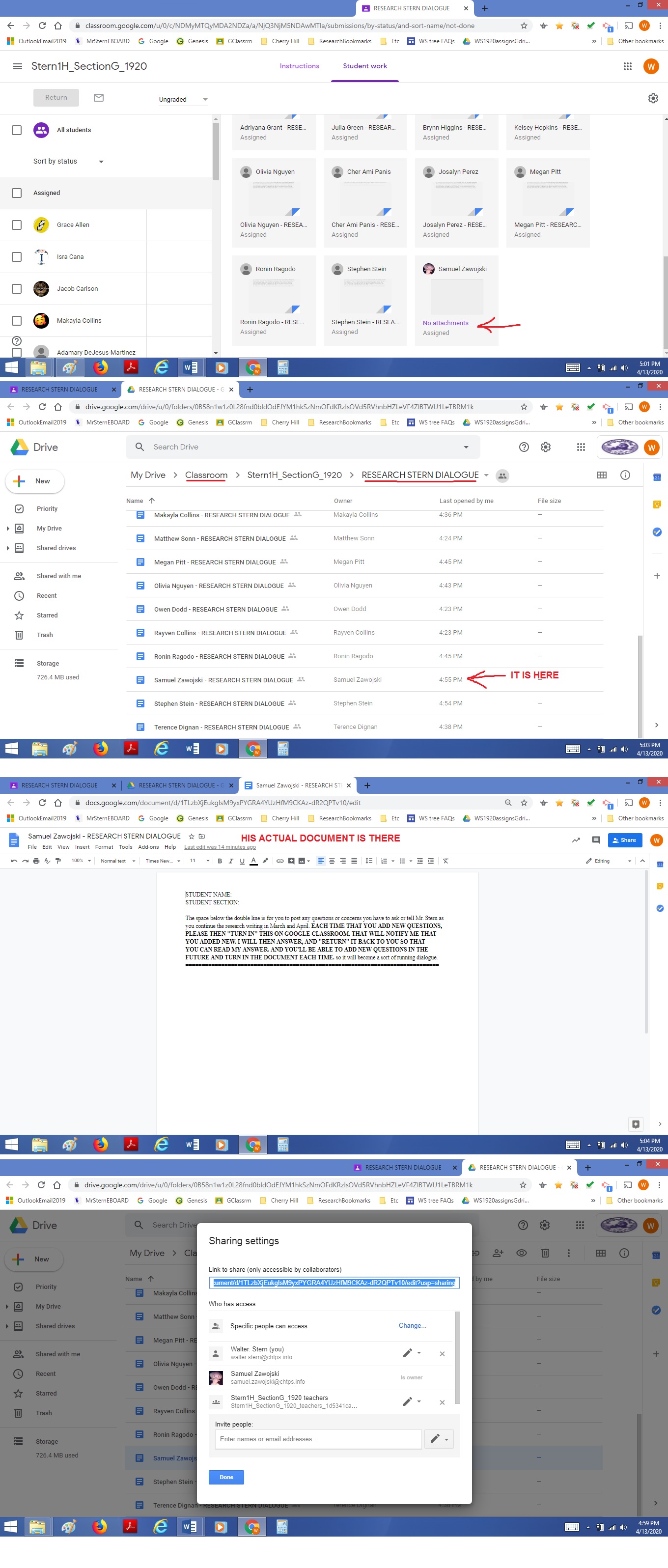Viewport: 668px width, 1568px height.
Task: Check the box next to Grace Allen
Action: (17, 225)
